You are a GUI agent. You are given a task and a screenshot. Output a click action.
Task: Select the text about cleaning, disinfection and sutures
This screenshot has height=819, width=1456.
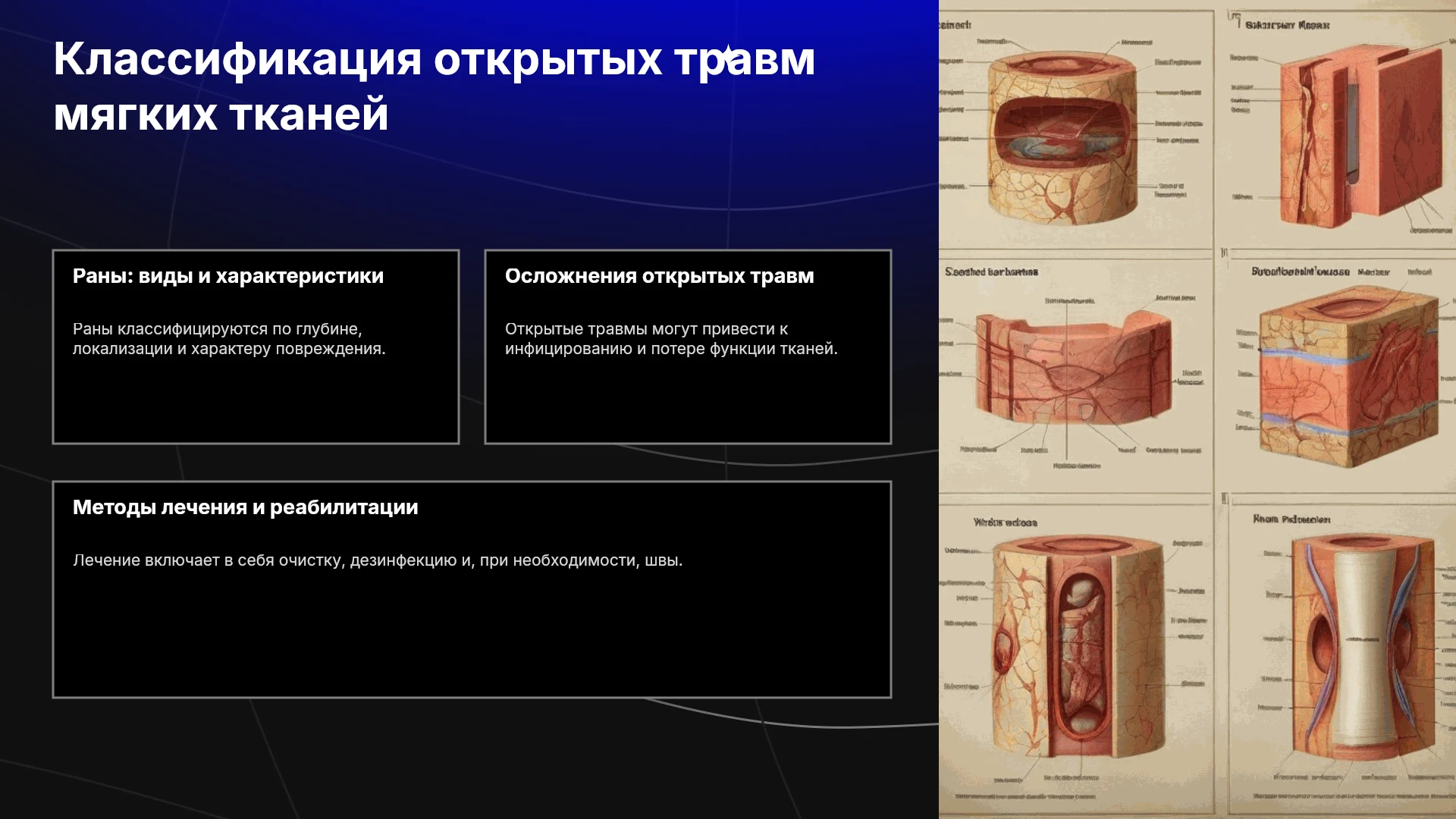click(x=378, y=560)
